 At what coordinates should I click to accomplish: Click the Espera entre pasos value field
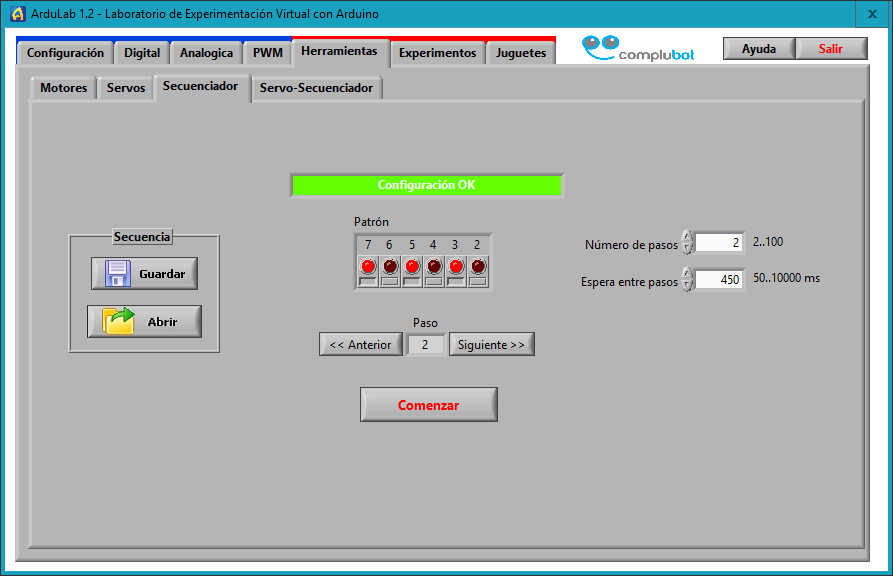click(719, 280)
